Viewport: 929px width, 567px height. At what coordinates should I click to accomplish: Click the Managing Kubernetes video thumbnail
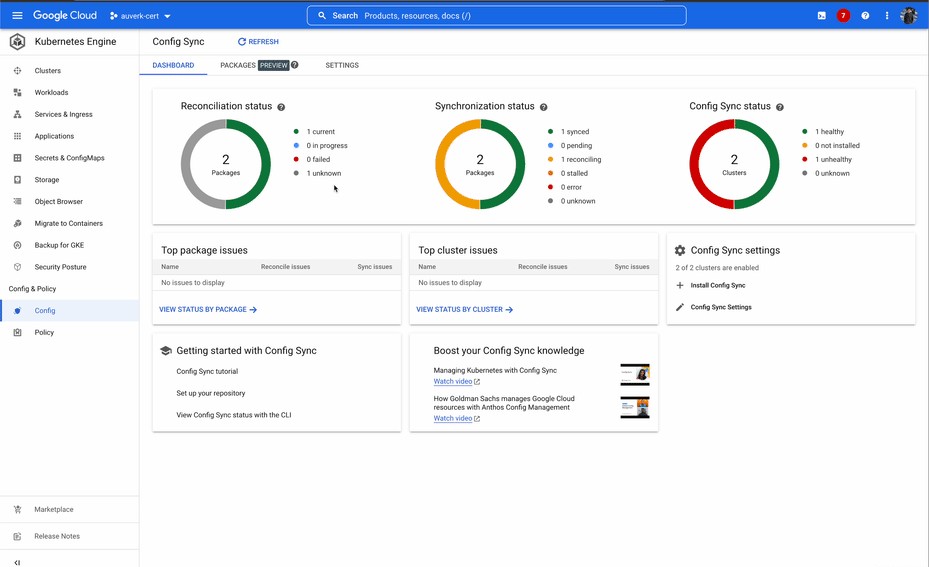[635, 374]
